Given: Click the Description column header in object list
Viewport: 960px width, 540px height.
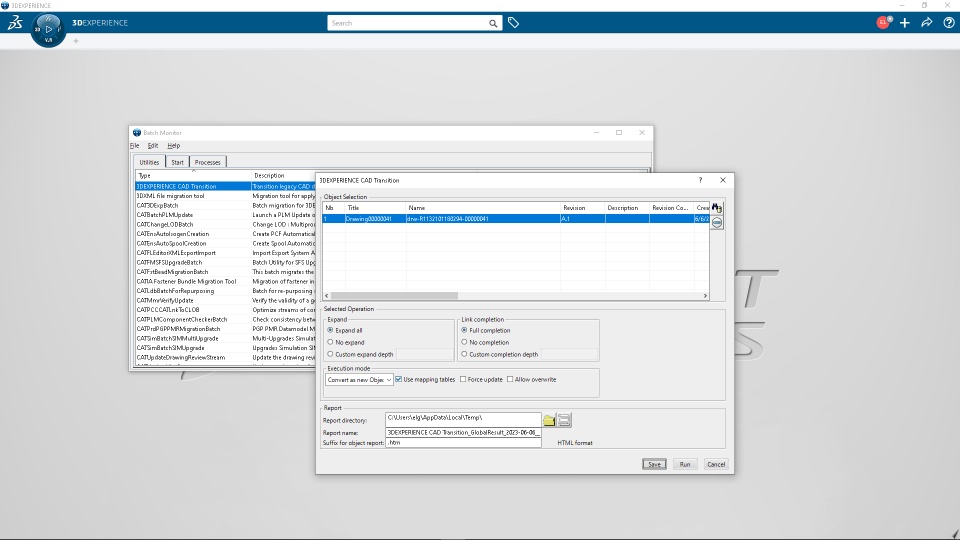Looking at the screenshot, I should click(x=627, y=208).
